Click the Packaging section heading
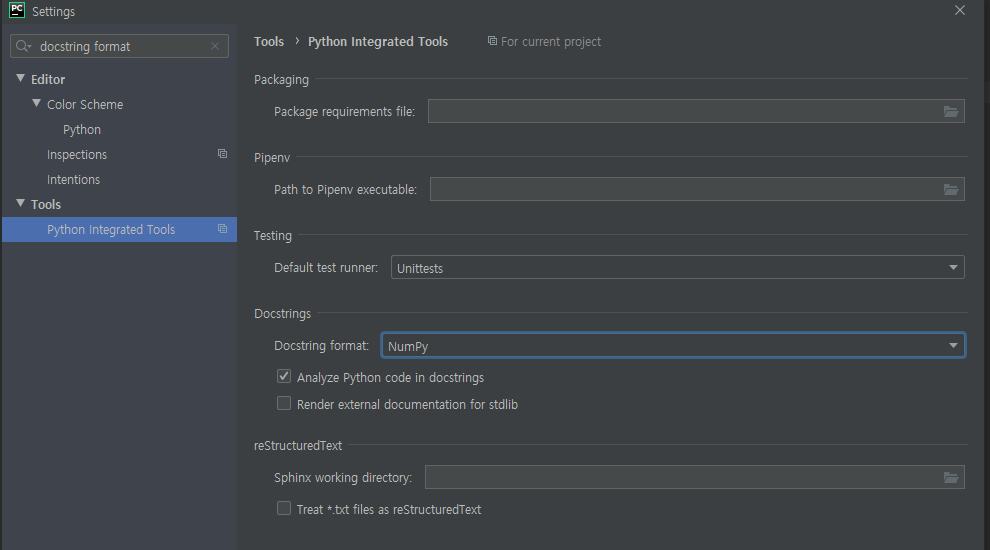The width and height of the screenshot is (990, 550). point(281,80)
